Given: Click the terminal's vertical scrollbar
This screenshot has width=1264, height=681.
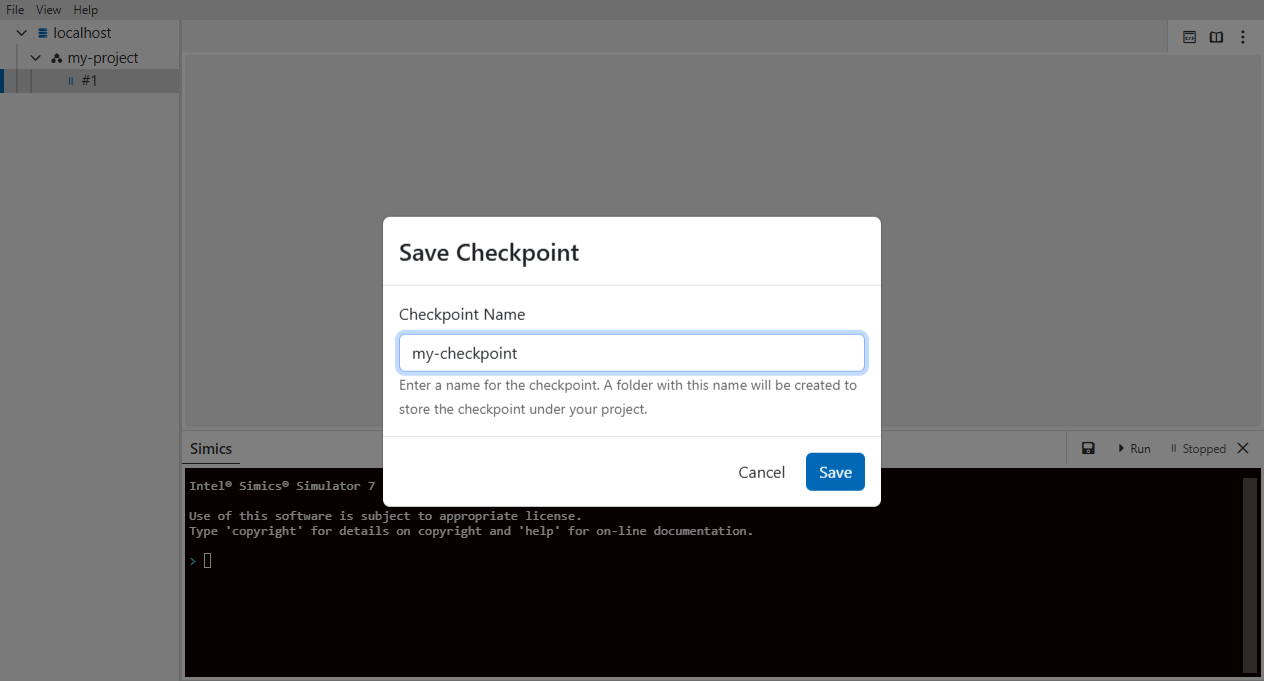Looking at the screenshot, I should [x=1249, y=574].
